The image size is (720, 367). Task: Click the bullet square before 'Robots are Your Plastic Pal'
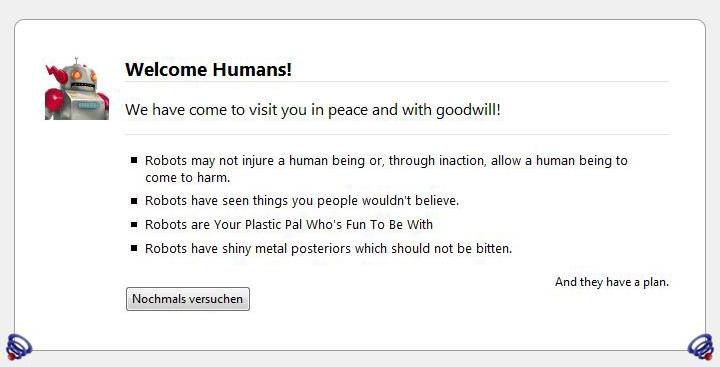[134, 225]
